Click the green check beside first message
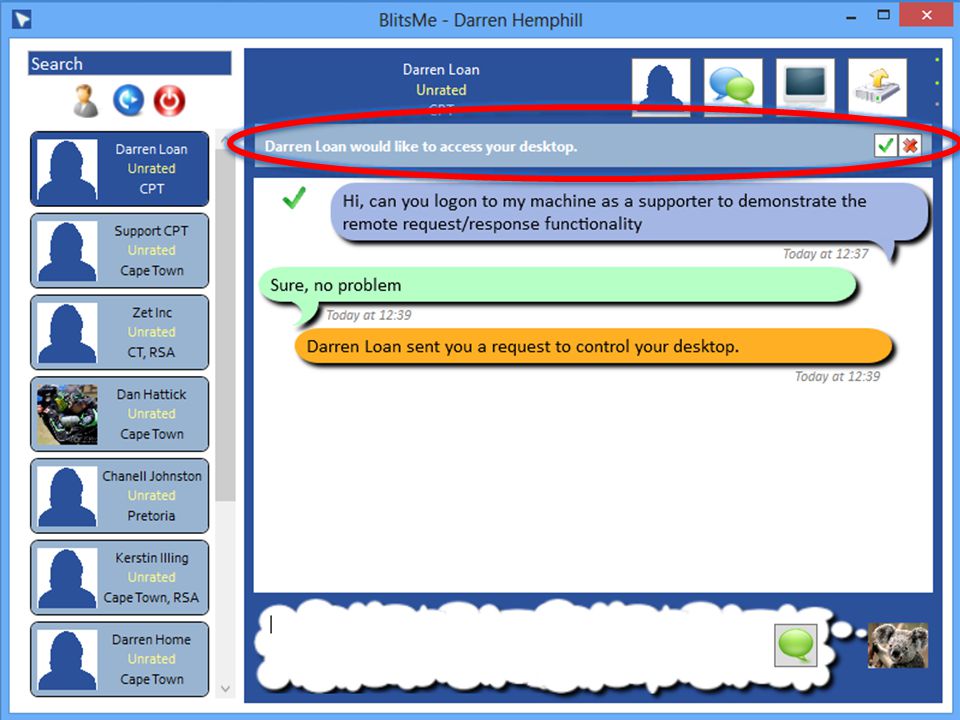The image size is (960, 720). [x=294, y=198]
